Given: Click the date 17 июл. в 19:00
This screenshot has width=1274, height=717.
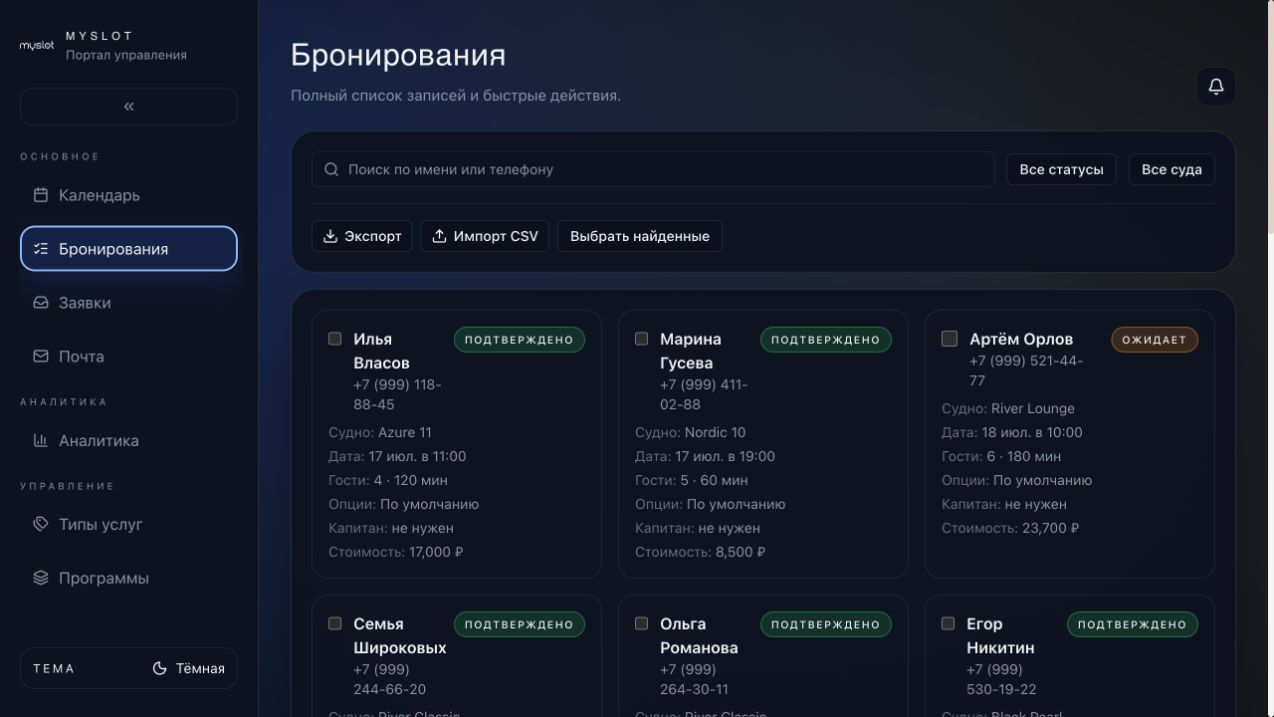Looking at the screenshot, I should pos(725,457).
